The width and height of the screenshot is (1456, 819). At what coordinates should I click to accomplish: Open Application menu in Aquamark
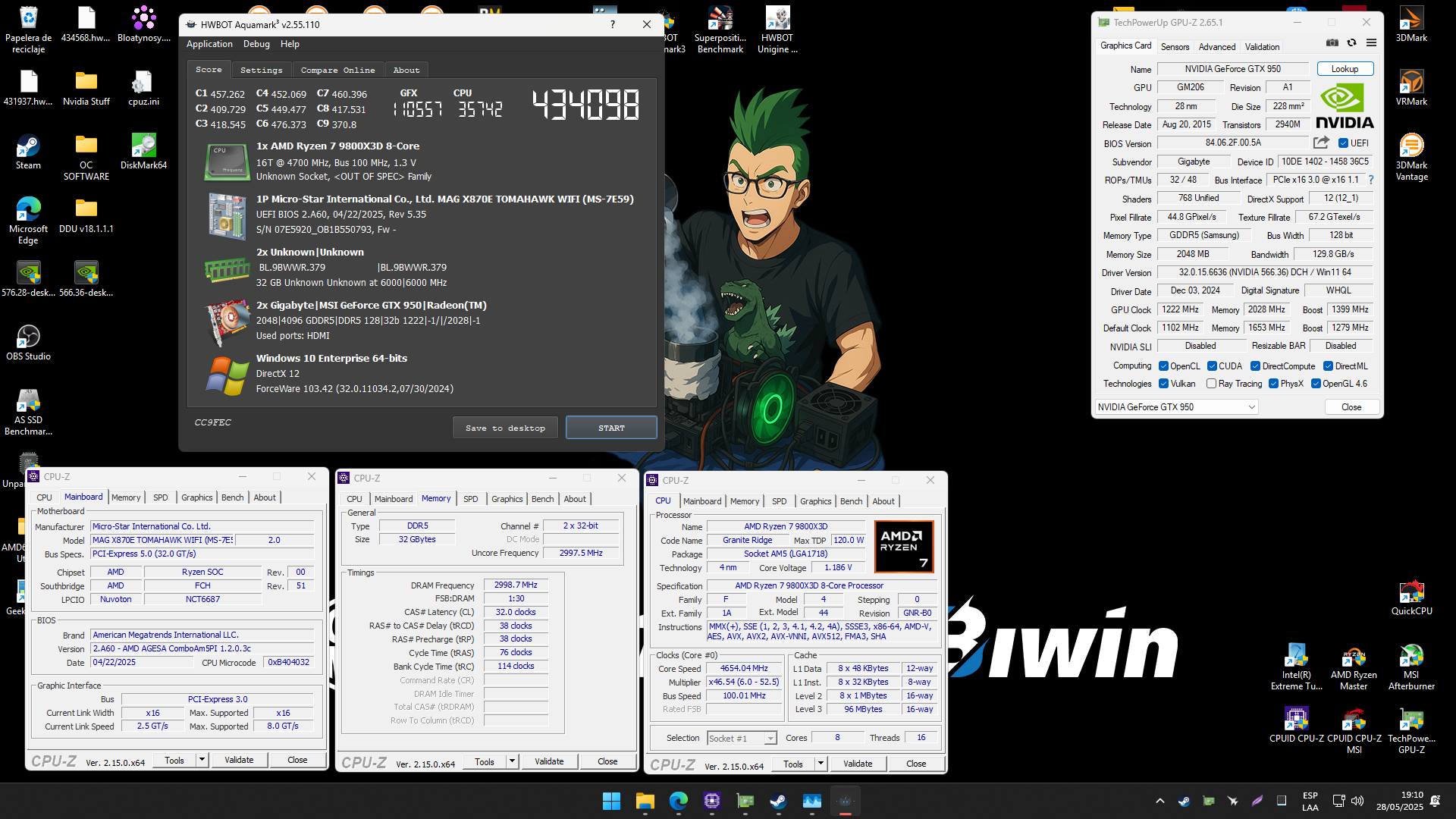pos(209,44)
